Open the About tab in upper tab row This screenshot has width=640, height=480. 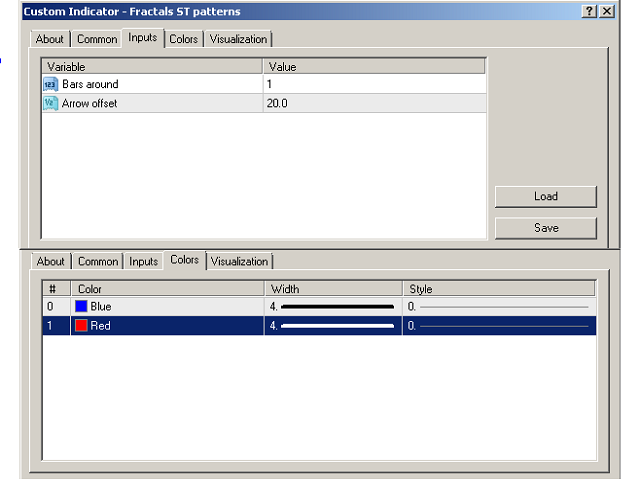[x=50, y=39]
